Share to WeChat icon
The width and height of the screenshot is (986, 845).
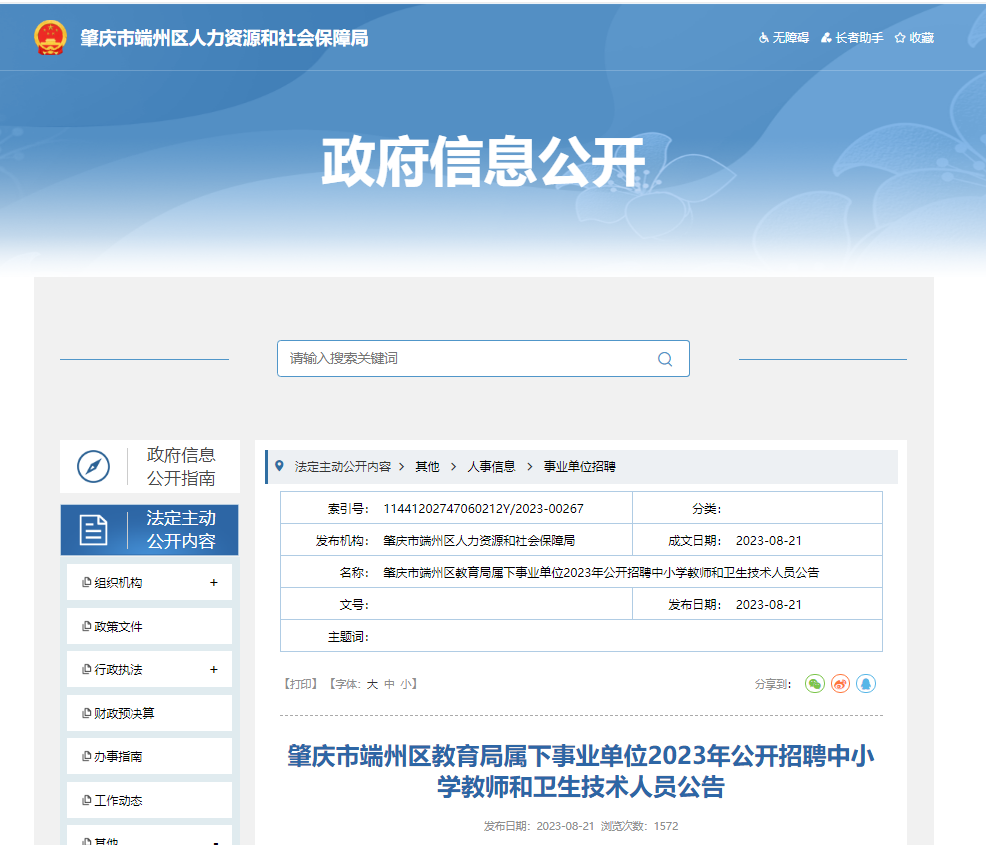pos(815,684)
